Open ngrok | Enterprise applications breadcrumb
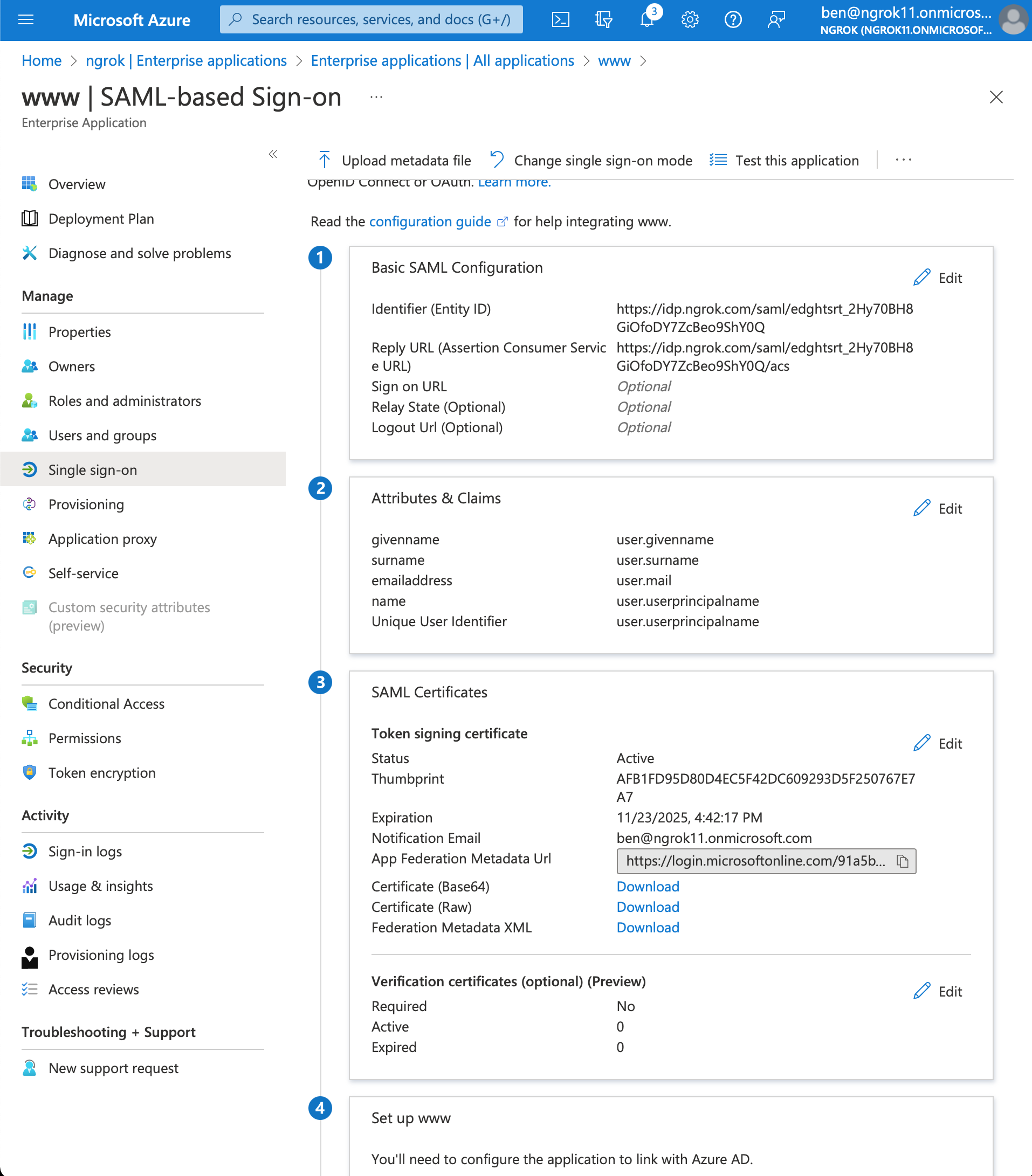This screenshot has width=1032, height=1176. pos(186,60)
